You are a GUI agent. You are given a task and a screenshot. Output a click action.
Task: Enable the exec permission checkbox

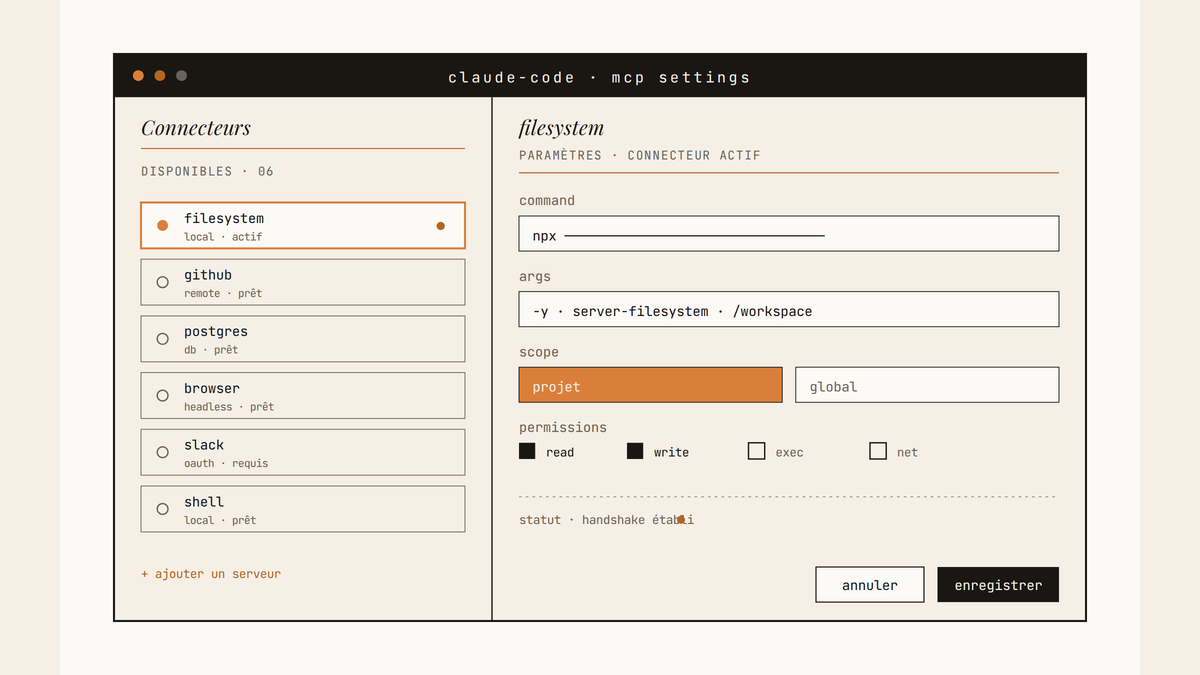756,451
